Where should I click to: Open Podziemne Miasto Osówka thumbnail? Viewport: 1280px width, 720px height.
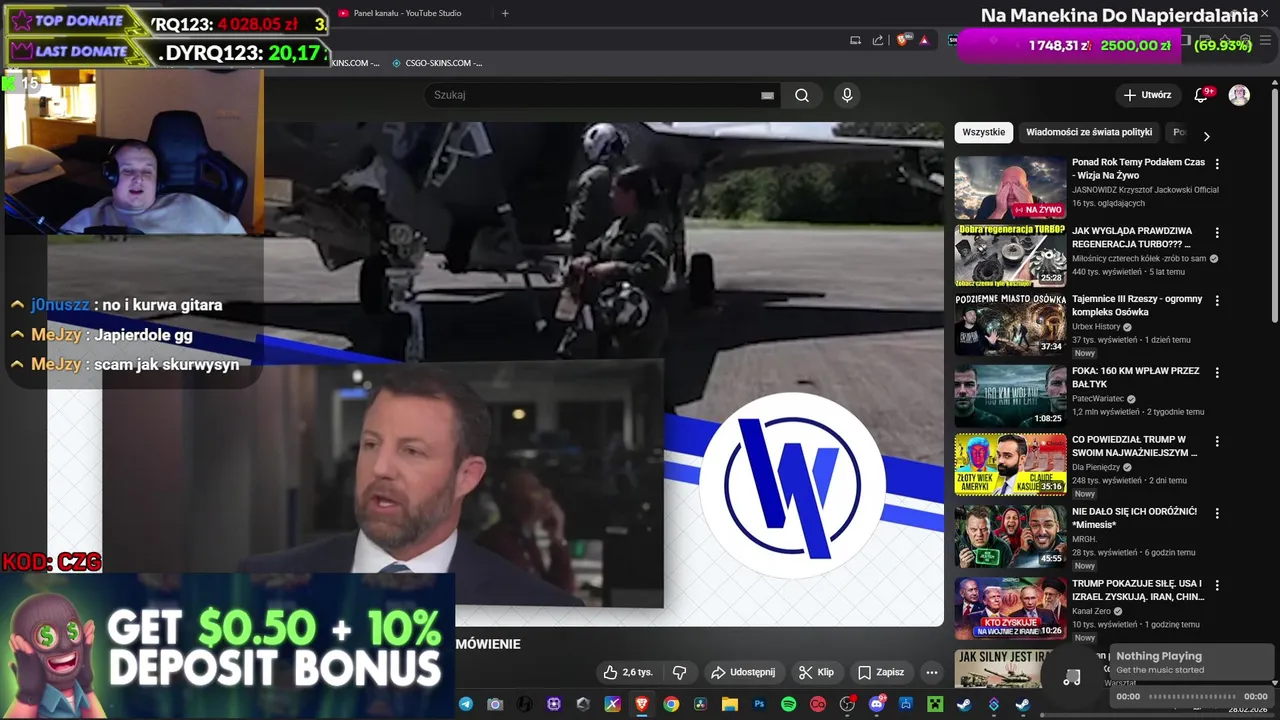pos(1010,324)
